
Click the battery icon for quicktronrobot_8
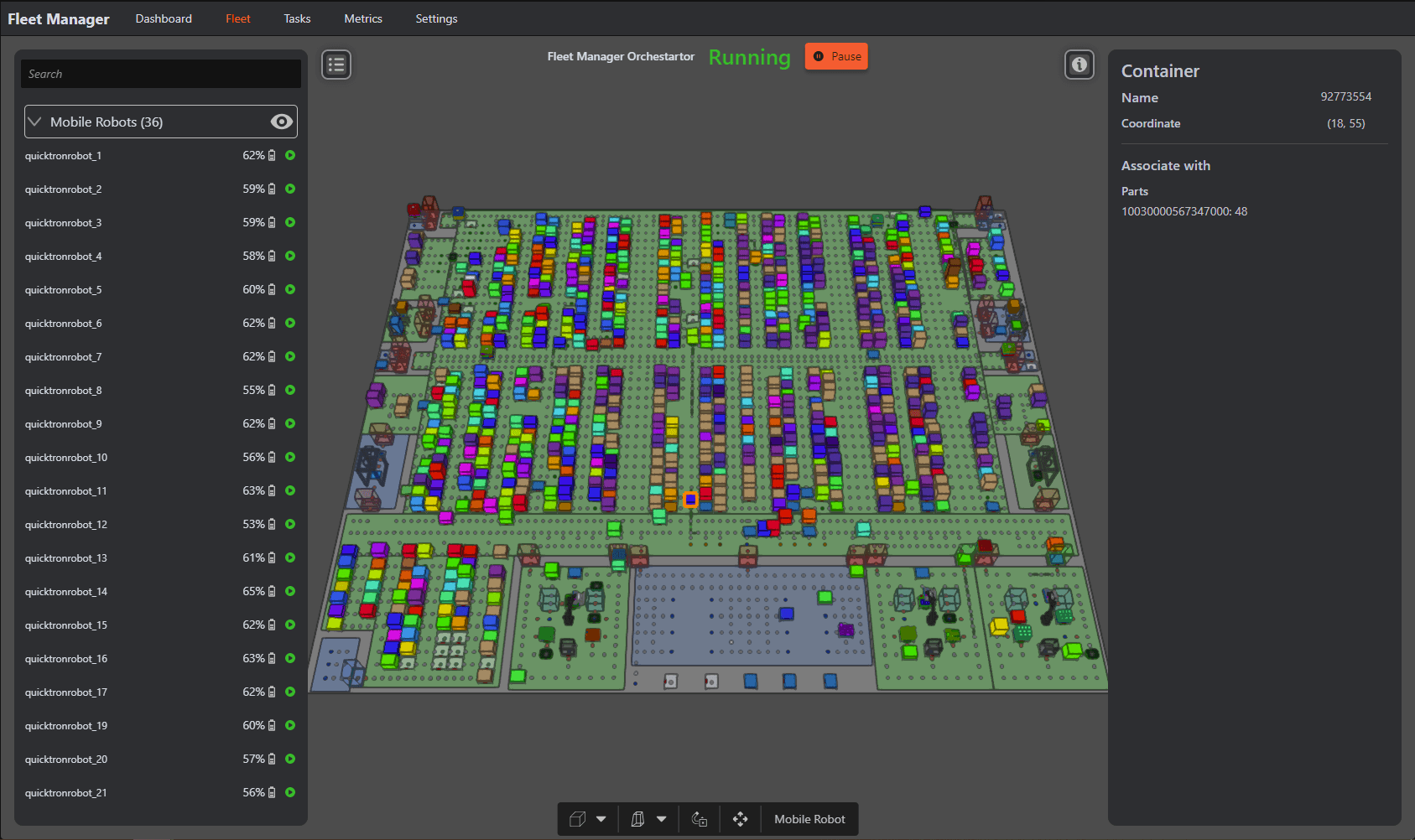[x=272, y=390]
